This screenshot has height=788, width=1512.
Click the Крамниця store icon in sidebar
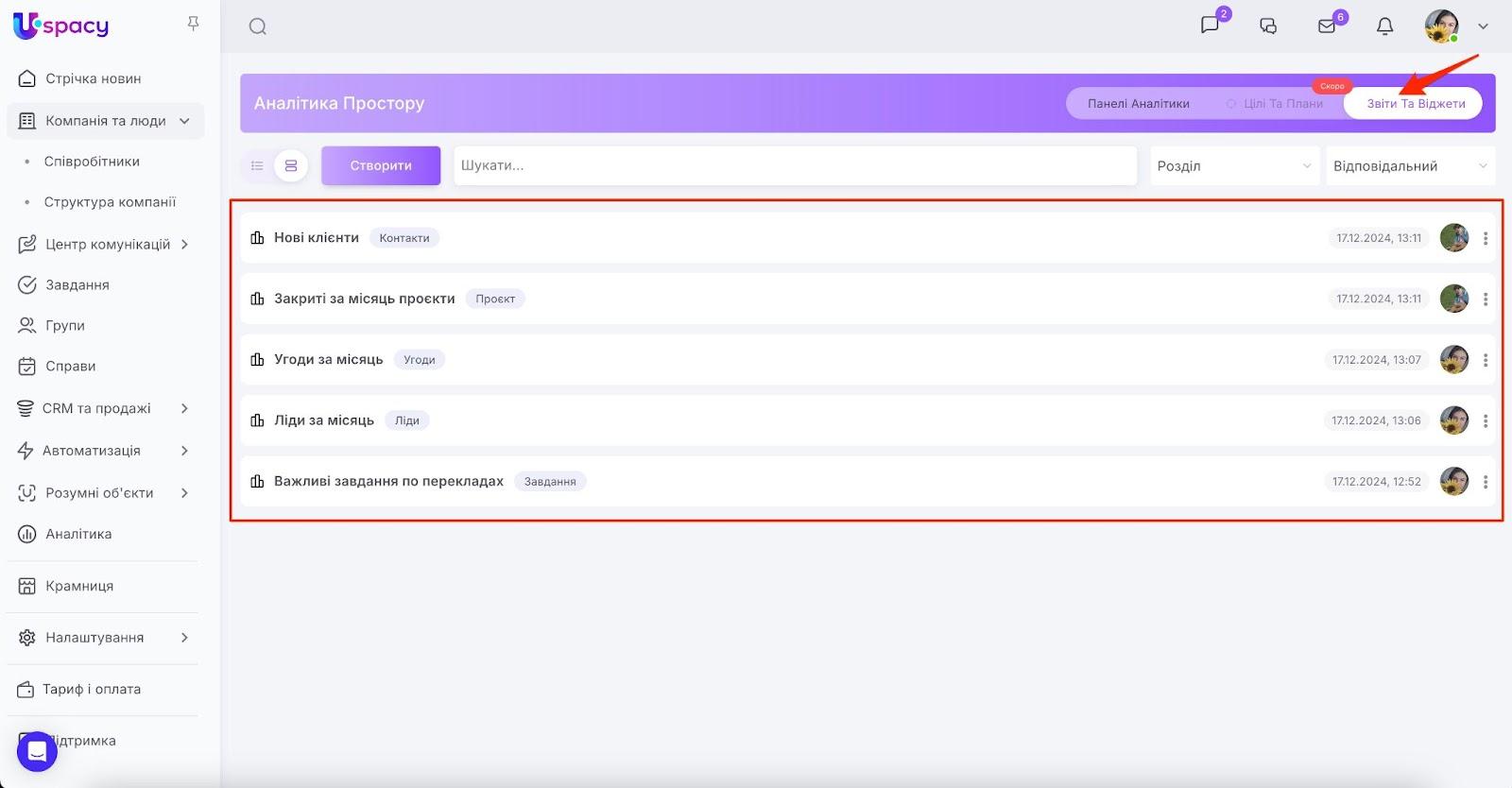point(27,586)
